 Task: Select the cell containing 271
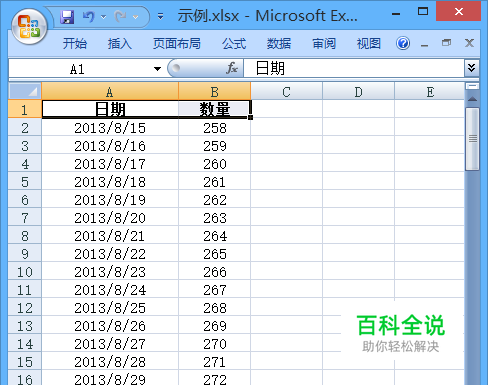pos(214,362)
